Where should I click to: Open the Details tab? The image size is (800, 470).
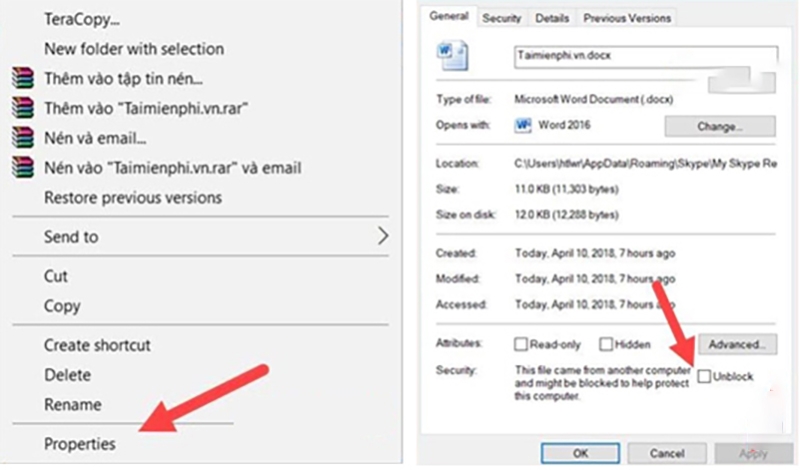pos(551,18)
